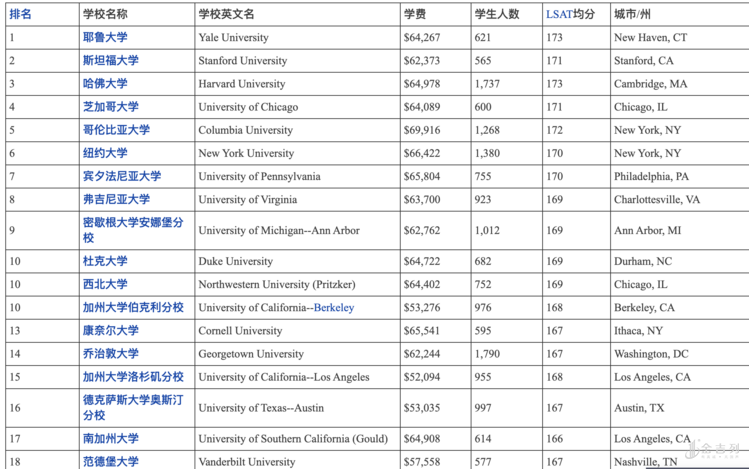Open the 哥伦比亚大学 link
754x471 pixels.
[x=116, y=130]
